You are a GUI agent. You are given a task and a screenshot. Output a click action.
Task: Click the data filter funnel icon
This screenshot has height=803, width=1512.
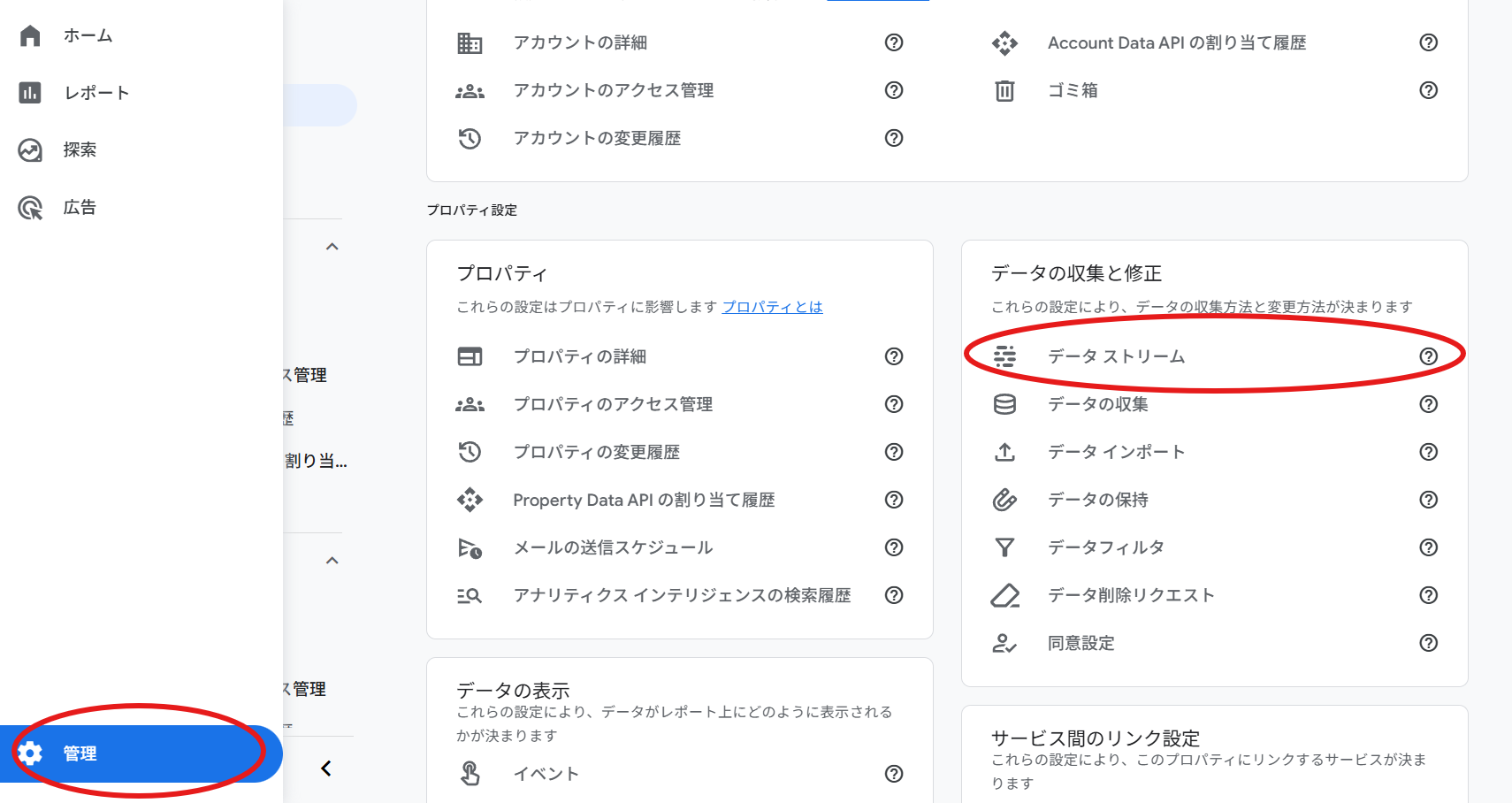tap(1004, 547)
